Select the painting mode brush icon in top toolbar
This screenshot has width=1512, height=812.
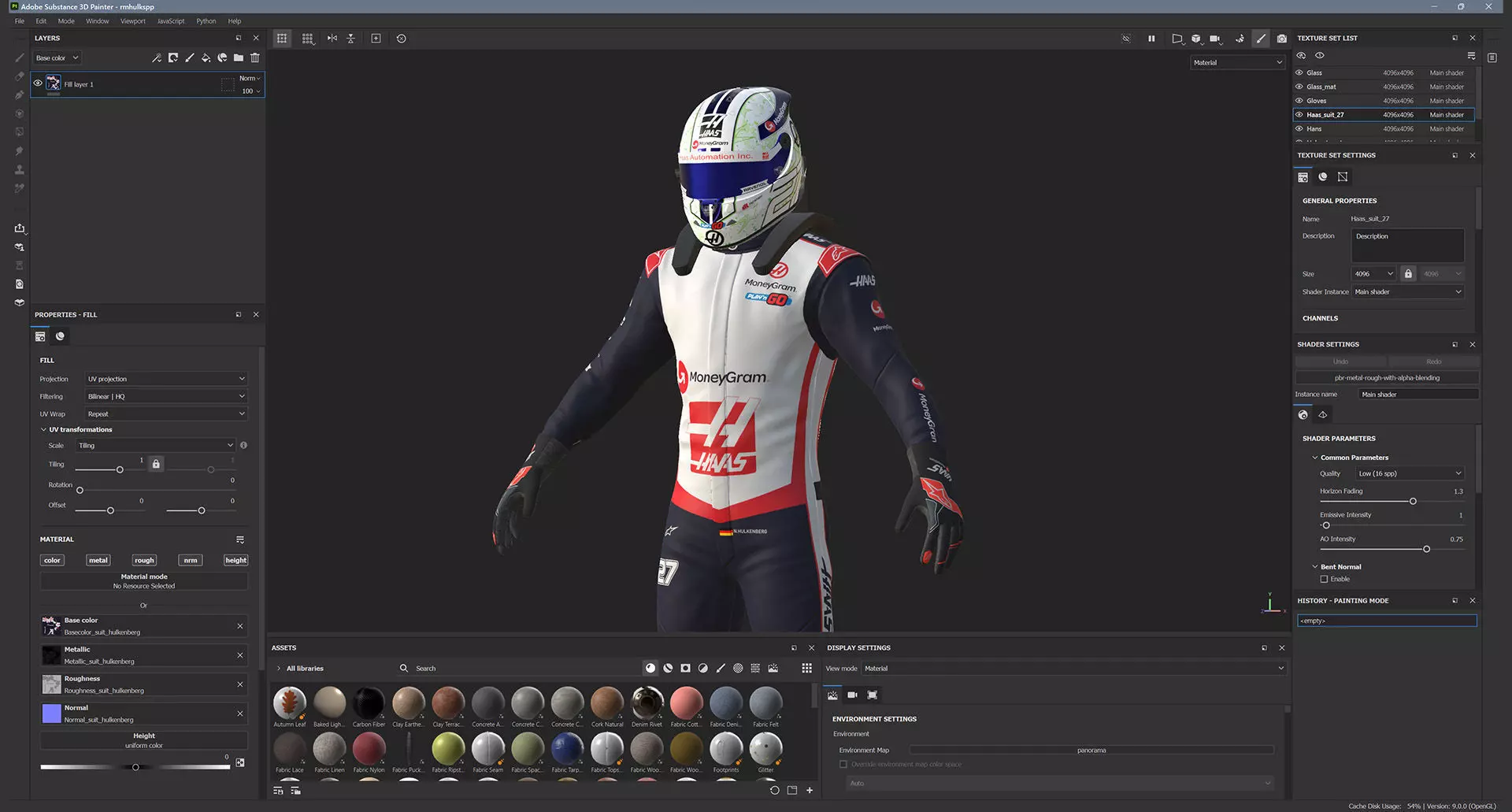point(1261,38)
